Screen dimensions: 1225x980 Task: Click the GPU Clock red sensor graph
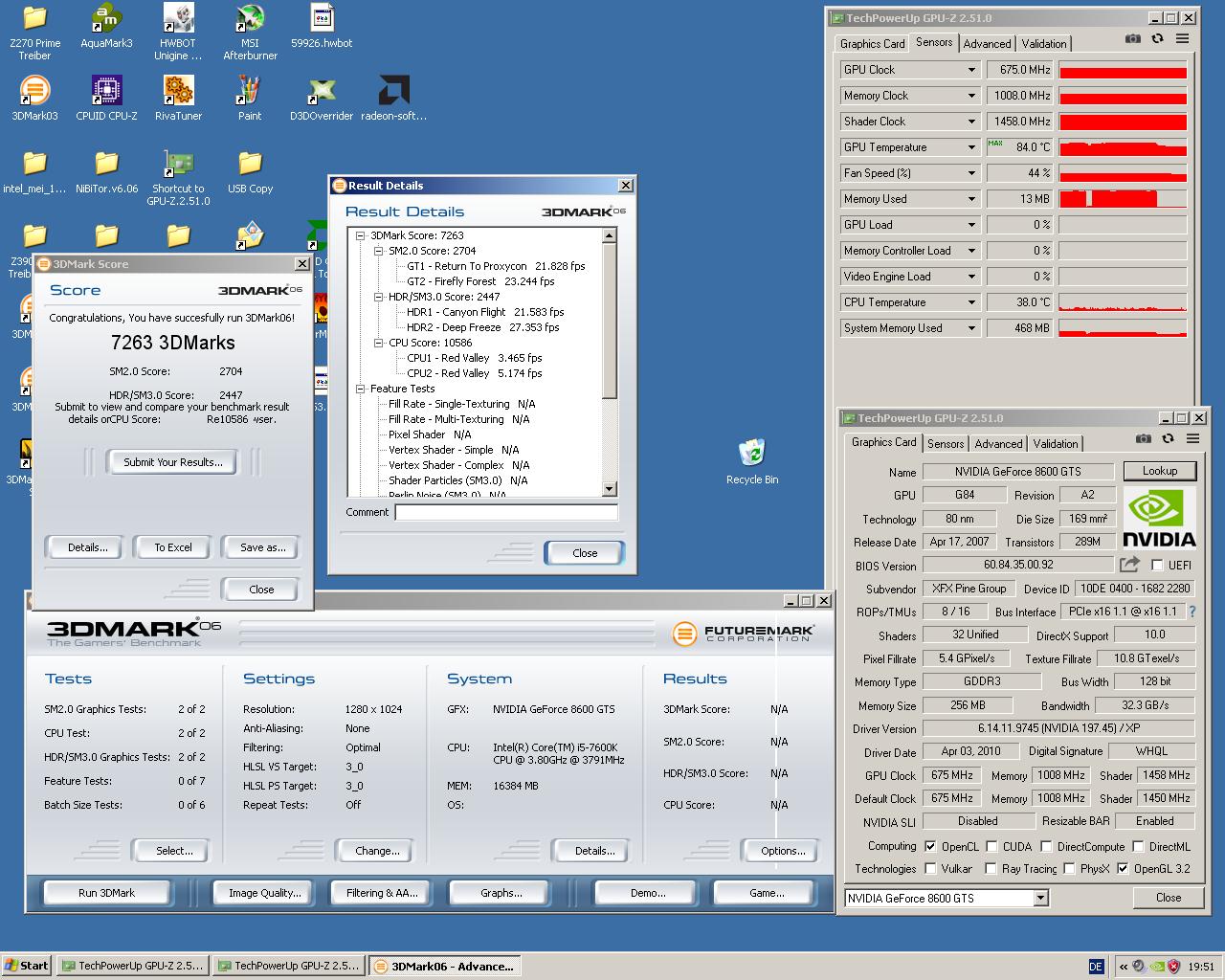(1123, 70)
